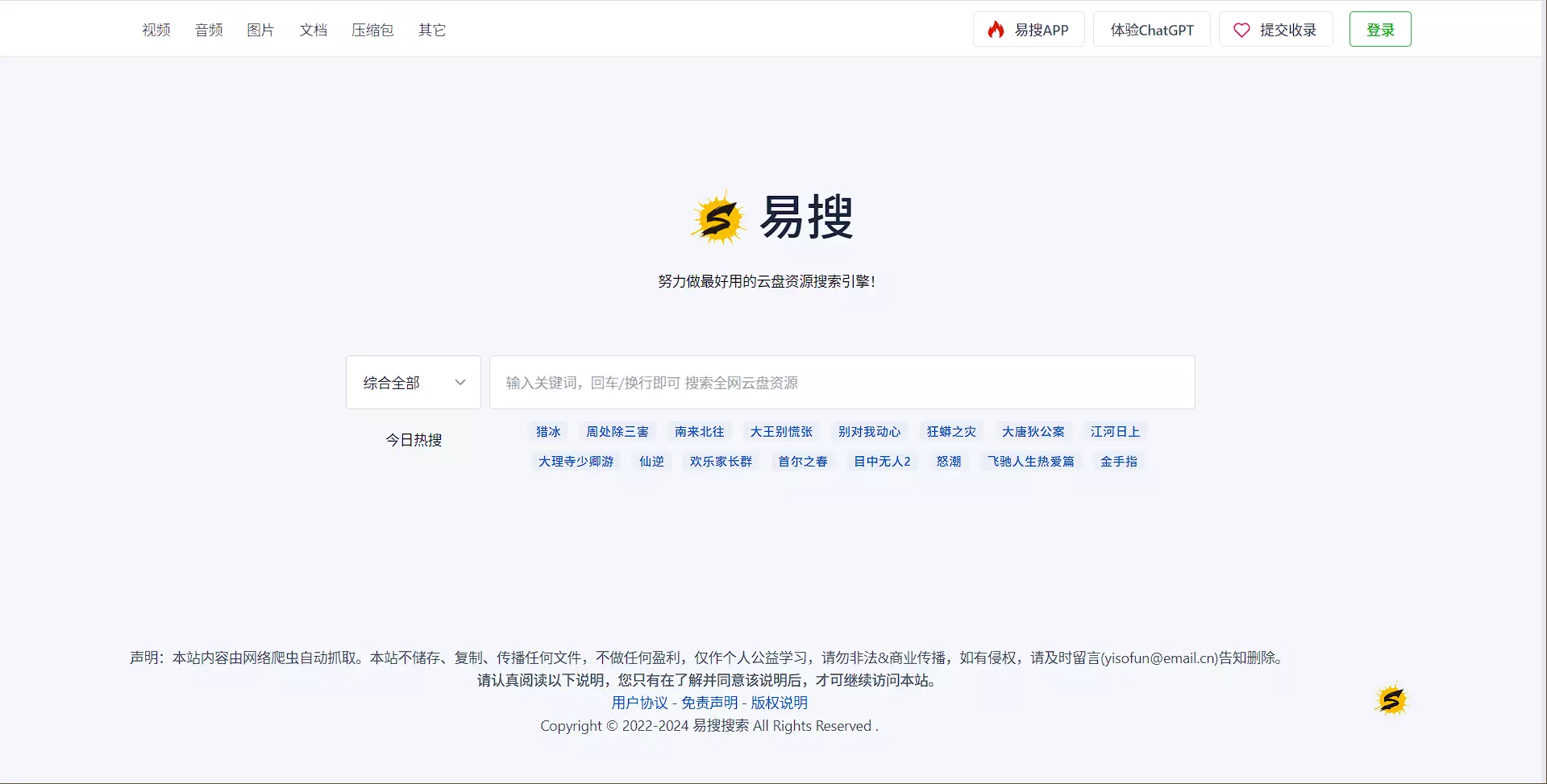The image size is (1547, 784).
Task: Select the 图片 menu item
Action: pos(260,30)
